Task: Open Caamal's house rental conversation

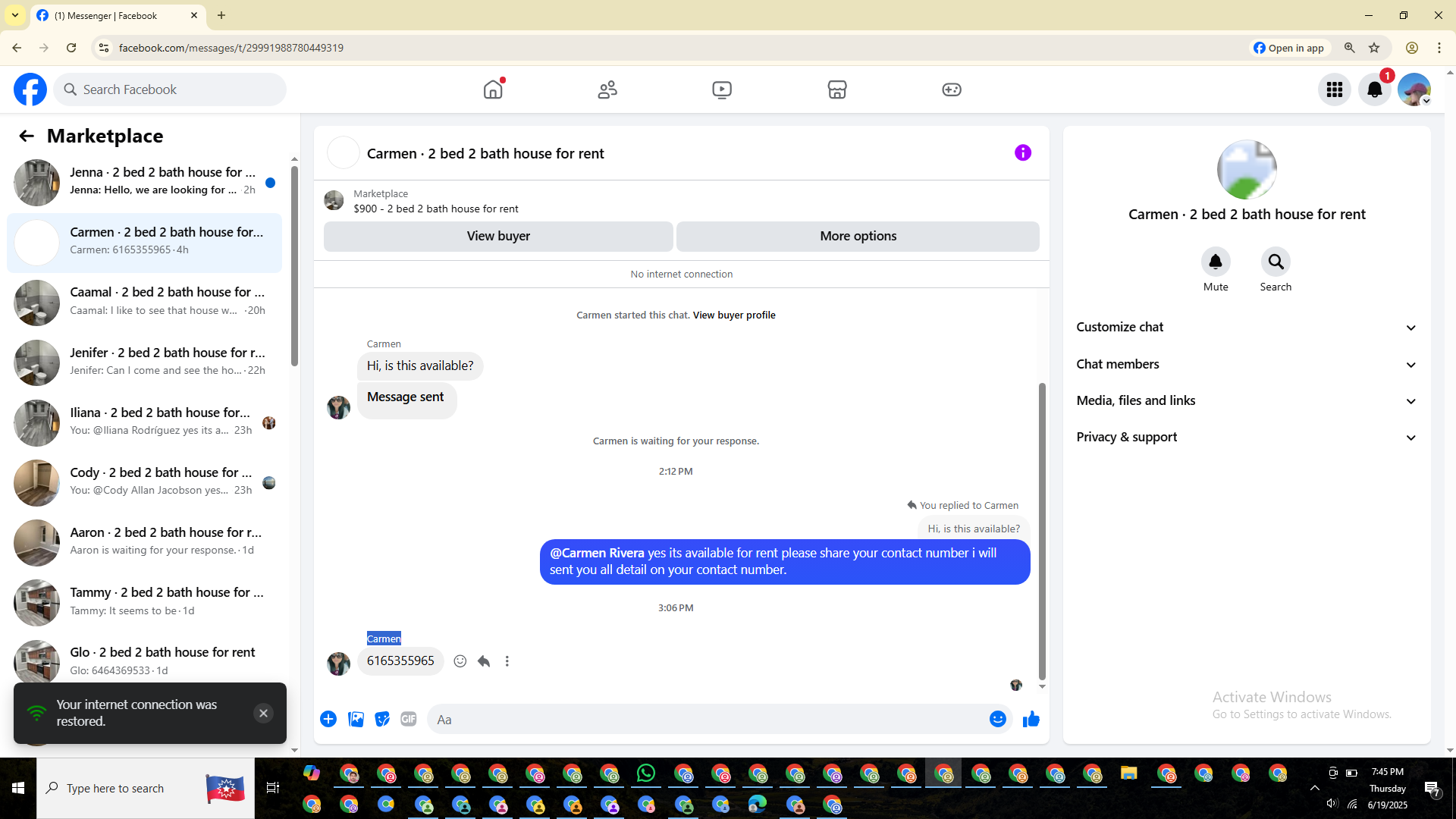Action: (x=144, y=302)
